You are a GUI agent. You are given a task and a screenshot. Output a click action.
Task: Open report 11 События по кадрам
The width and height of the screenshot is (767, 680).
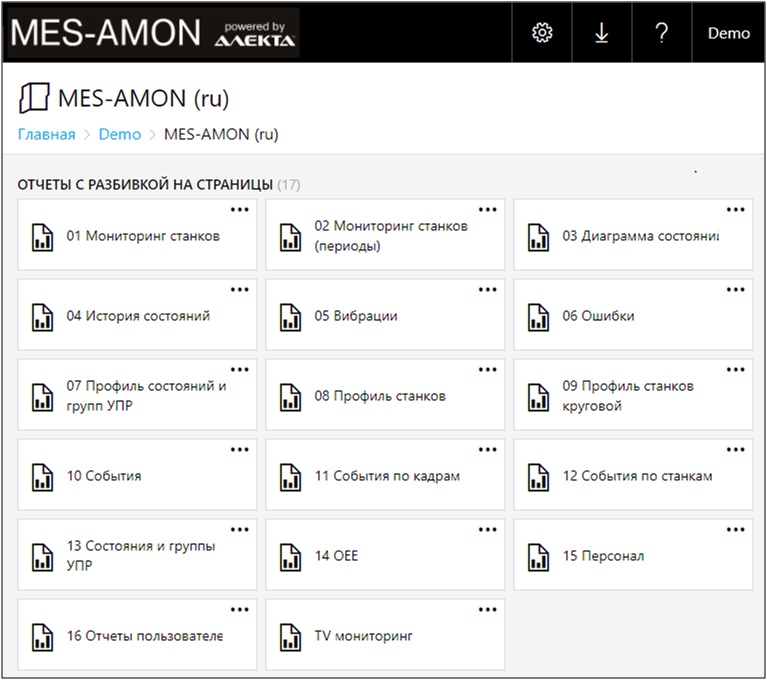pos(387,476)
